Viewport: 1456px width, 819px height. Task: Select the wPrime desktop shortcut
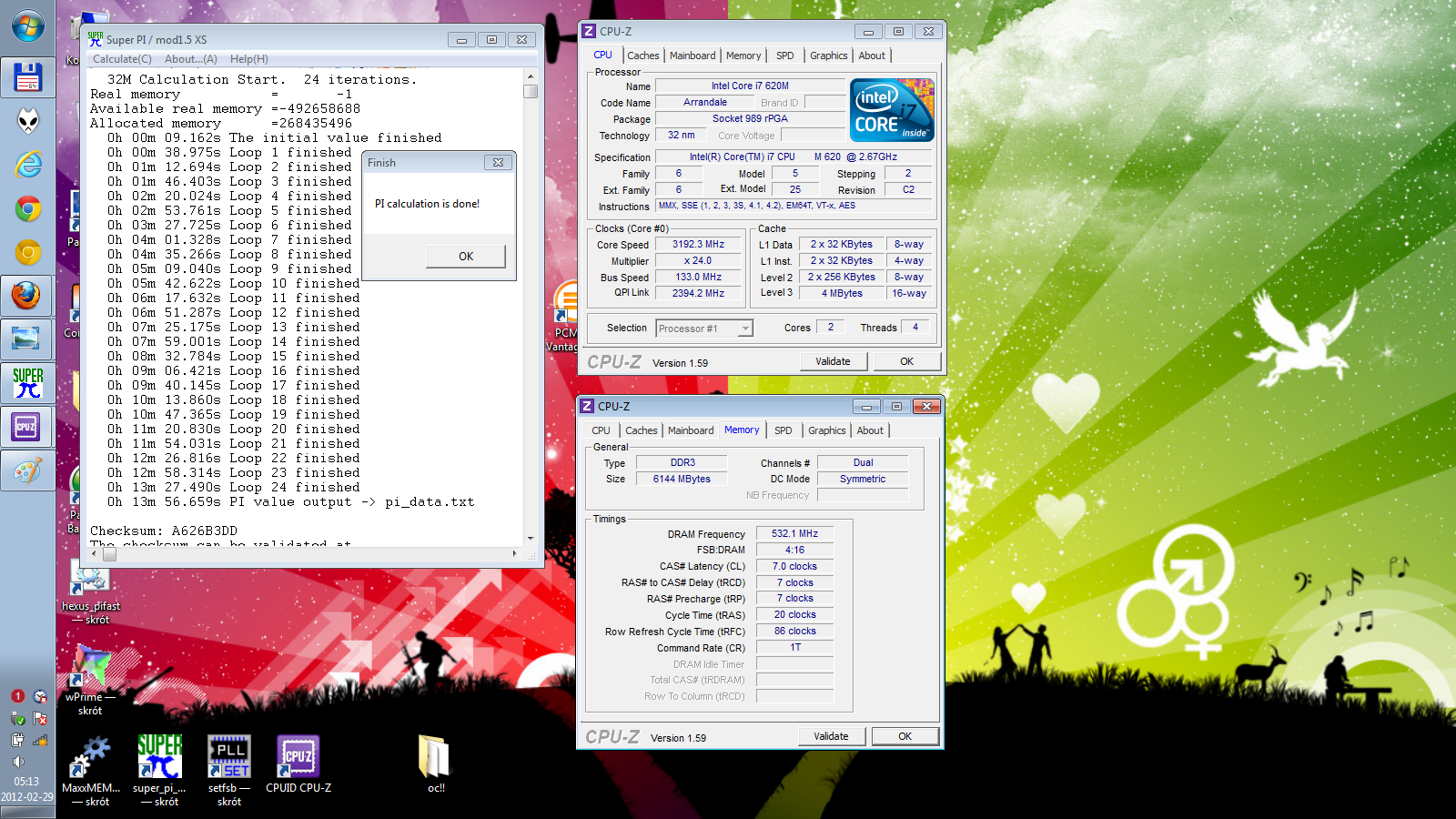(90, 681)
